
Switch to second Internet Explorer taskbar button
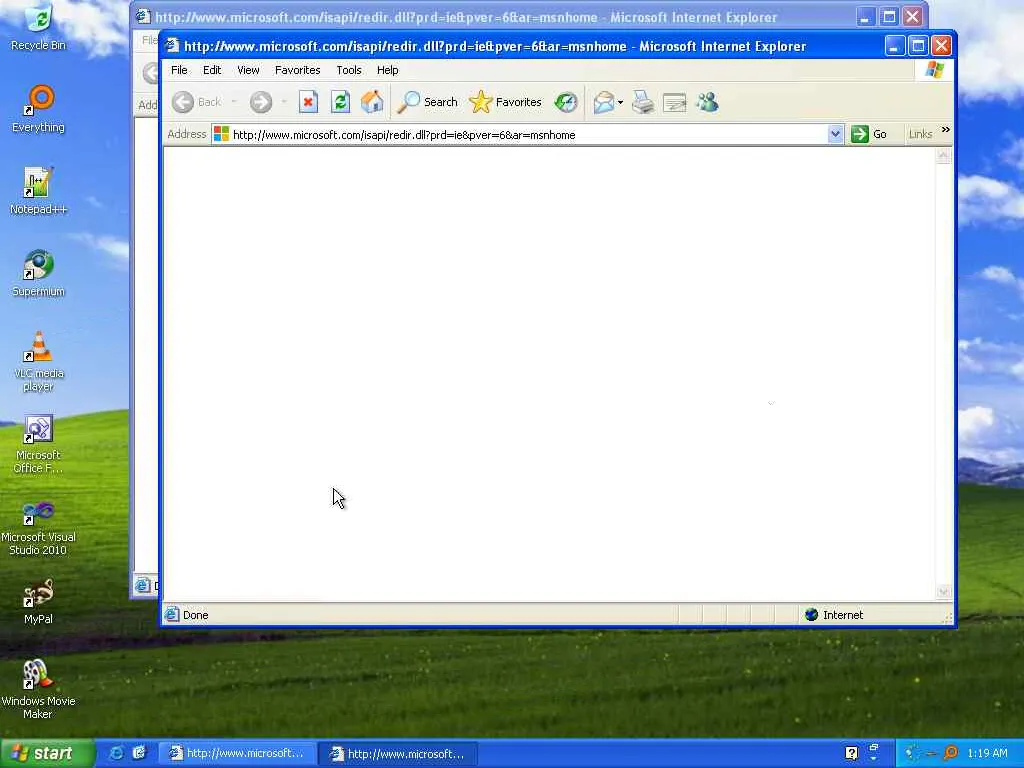click(398, 754)
